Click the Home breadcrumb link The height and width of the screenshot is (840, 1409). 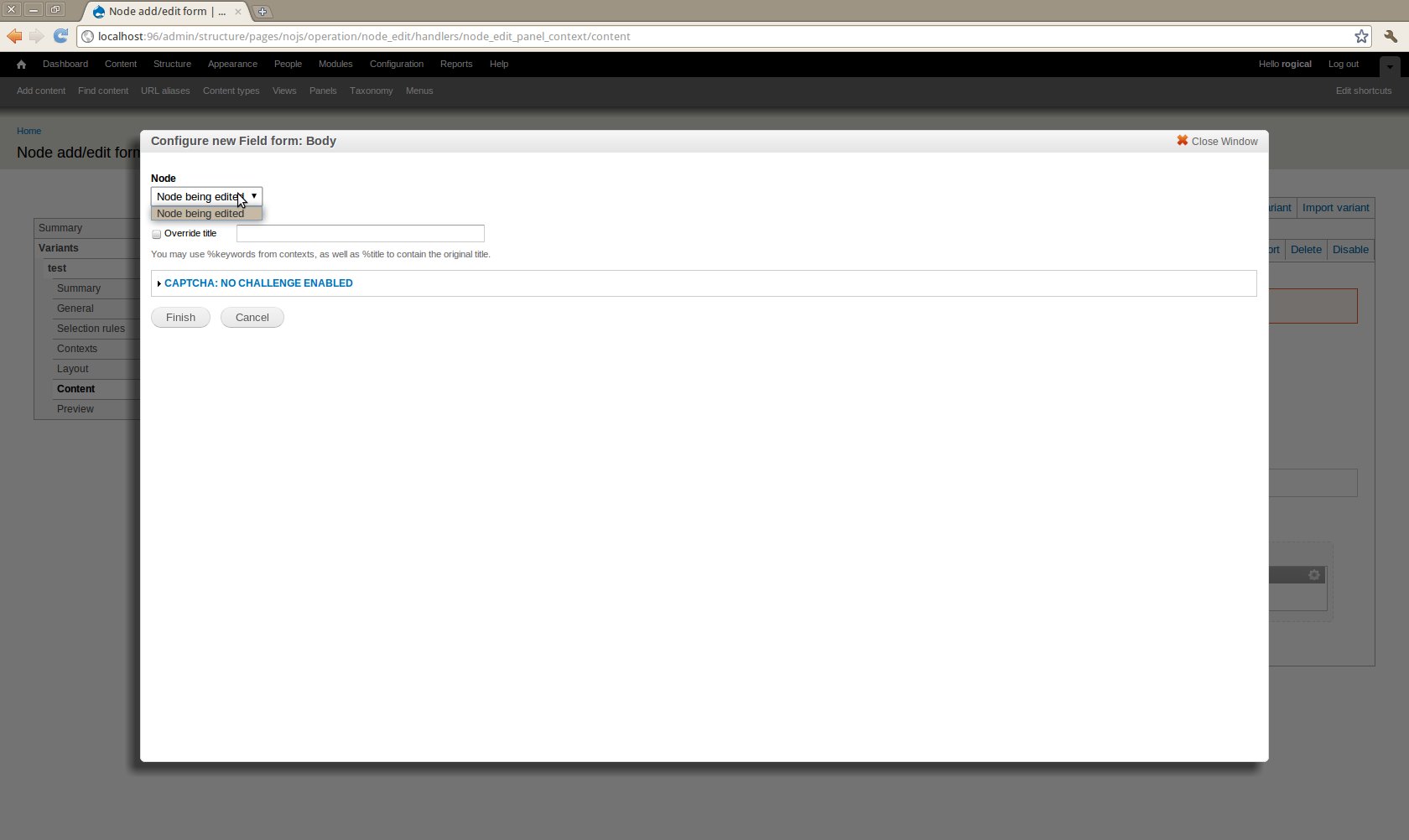(x=29, y=131)
